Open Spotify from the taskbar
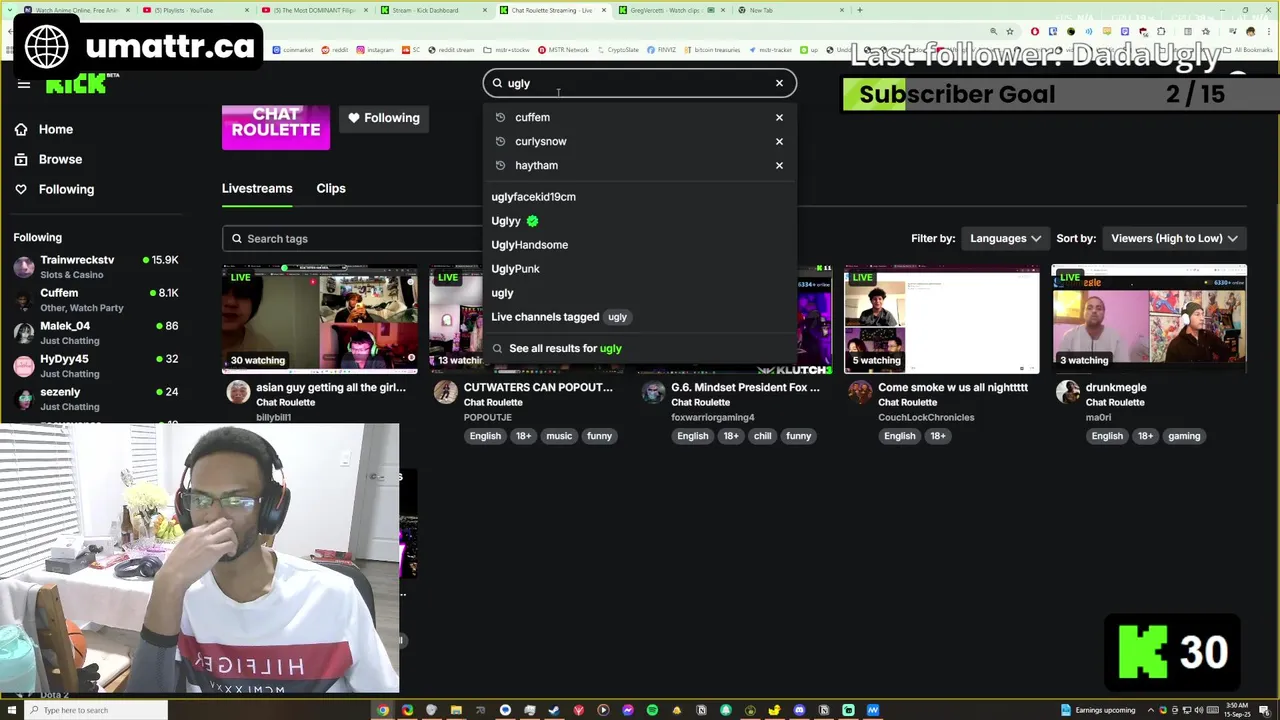 pos(652,710)
